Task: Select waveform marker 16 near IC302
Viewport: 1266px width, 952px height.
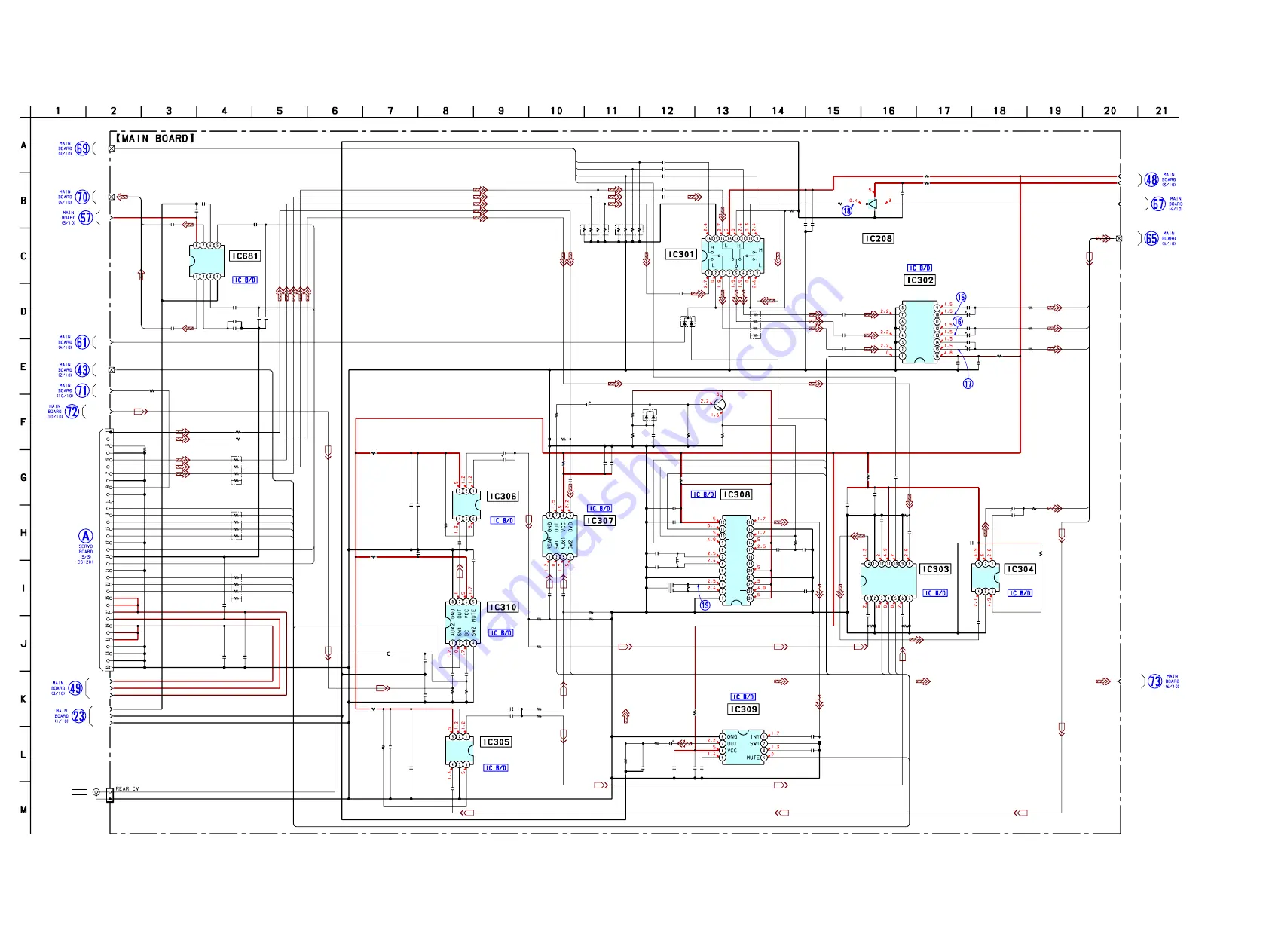Action: point(958,322)
